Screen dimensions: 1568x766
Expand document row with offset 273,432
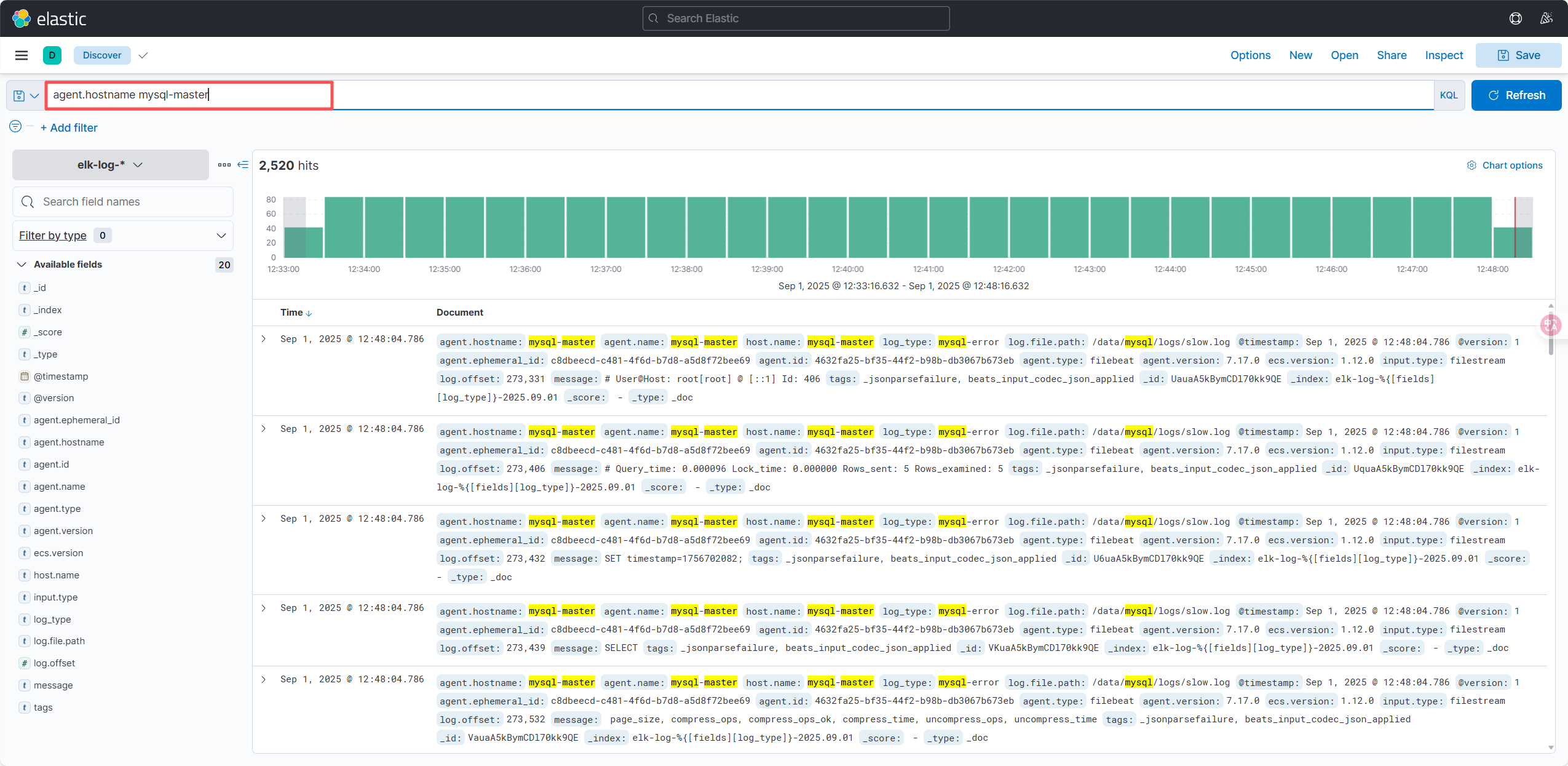tap(264, 519)
